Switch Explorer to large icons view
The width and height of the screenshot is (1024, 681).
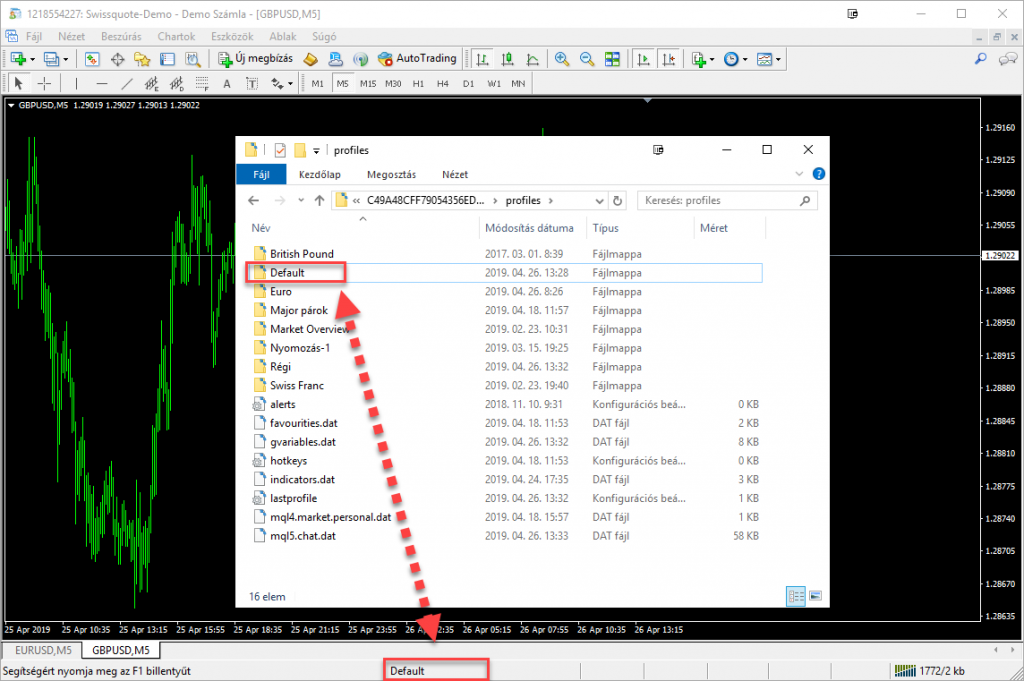click(815, 596)
